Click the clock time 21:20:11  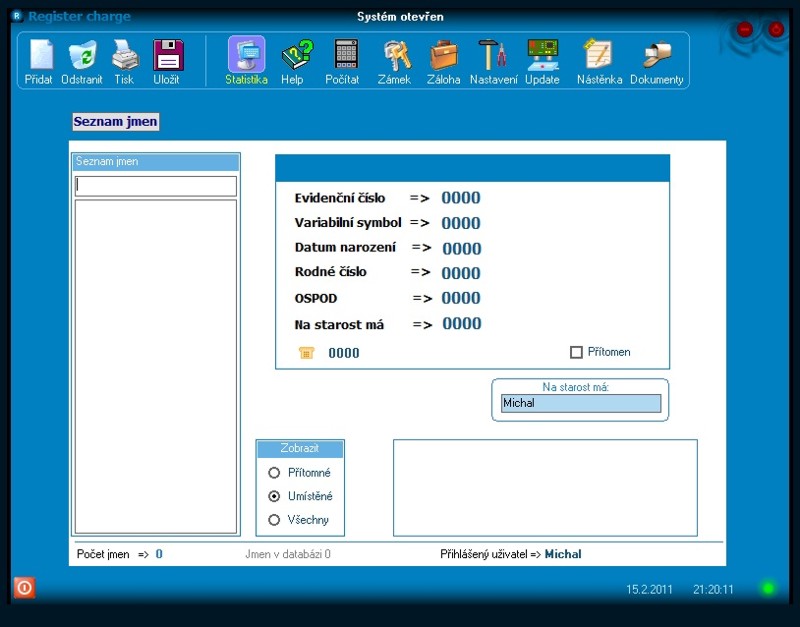[x=713, y=590]
